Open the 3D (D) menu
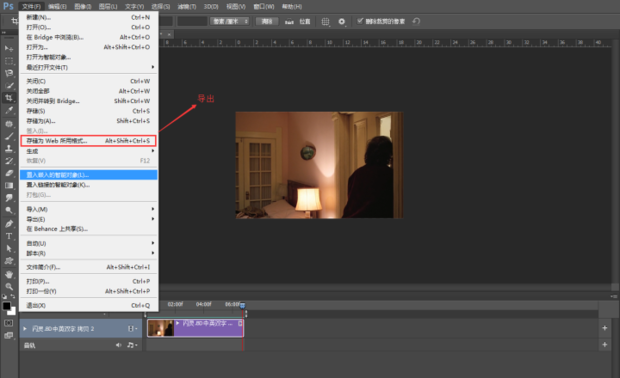Screen dimensions: 620x378 [211, 6]
